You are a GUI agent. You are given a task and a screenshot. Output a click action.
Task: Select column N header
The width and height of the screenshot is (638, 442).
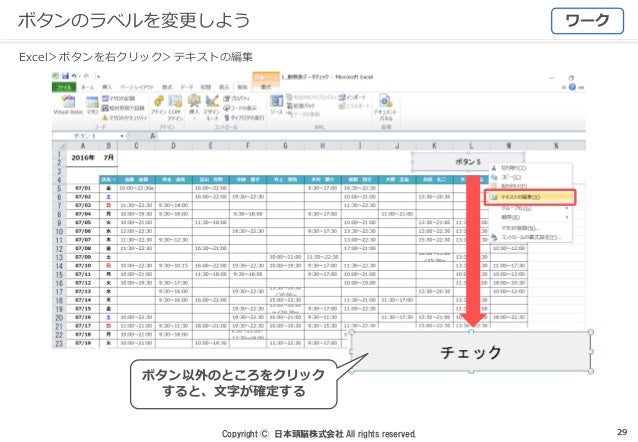pos(556,145)
